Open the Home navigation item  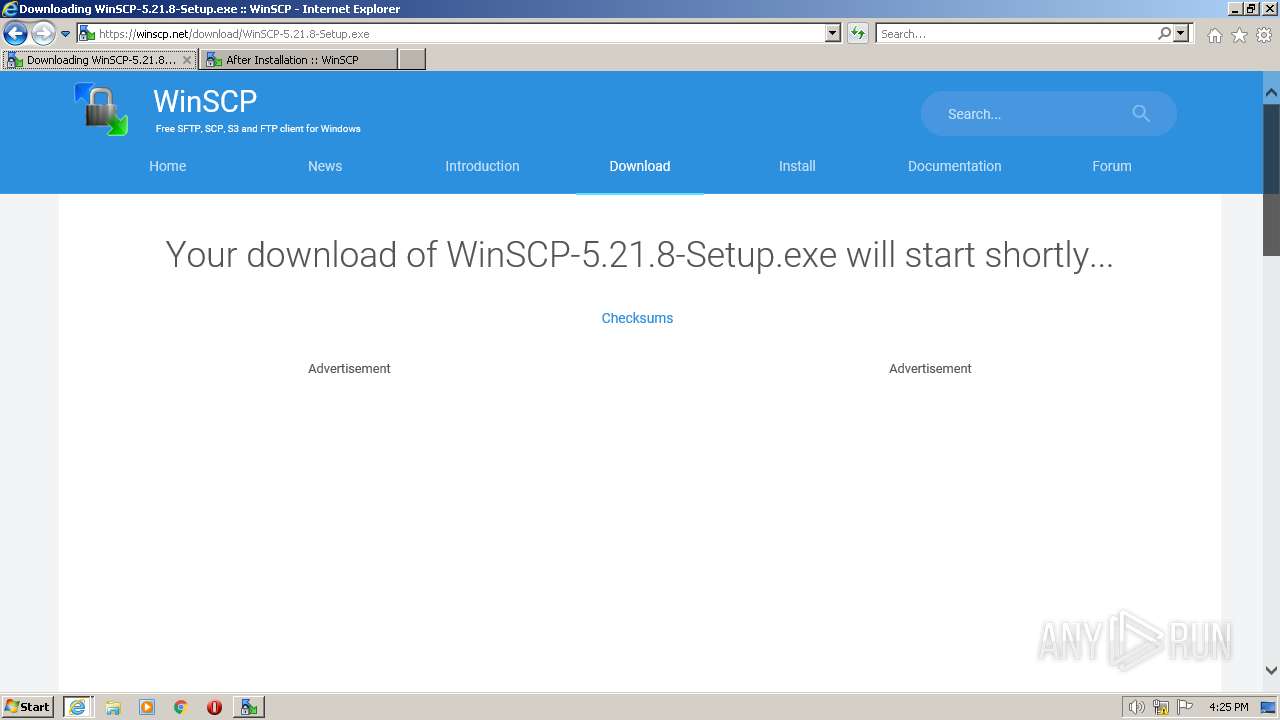tap(168, 166)
